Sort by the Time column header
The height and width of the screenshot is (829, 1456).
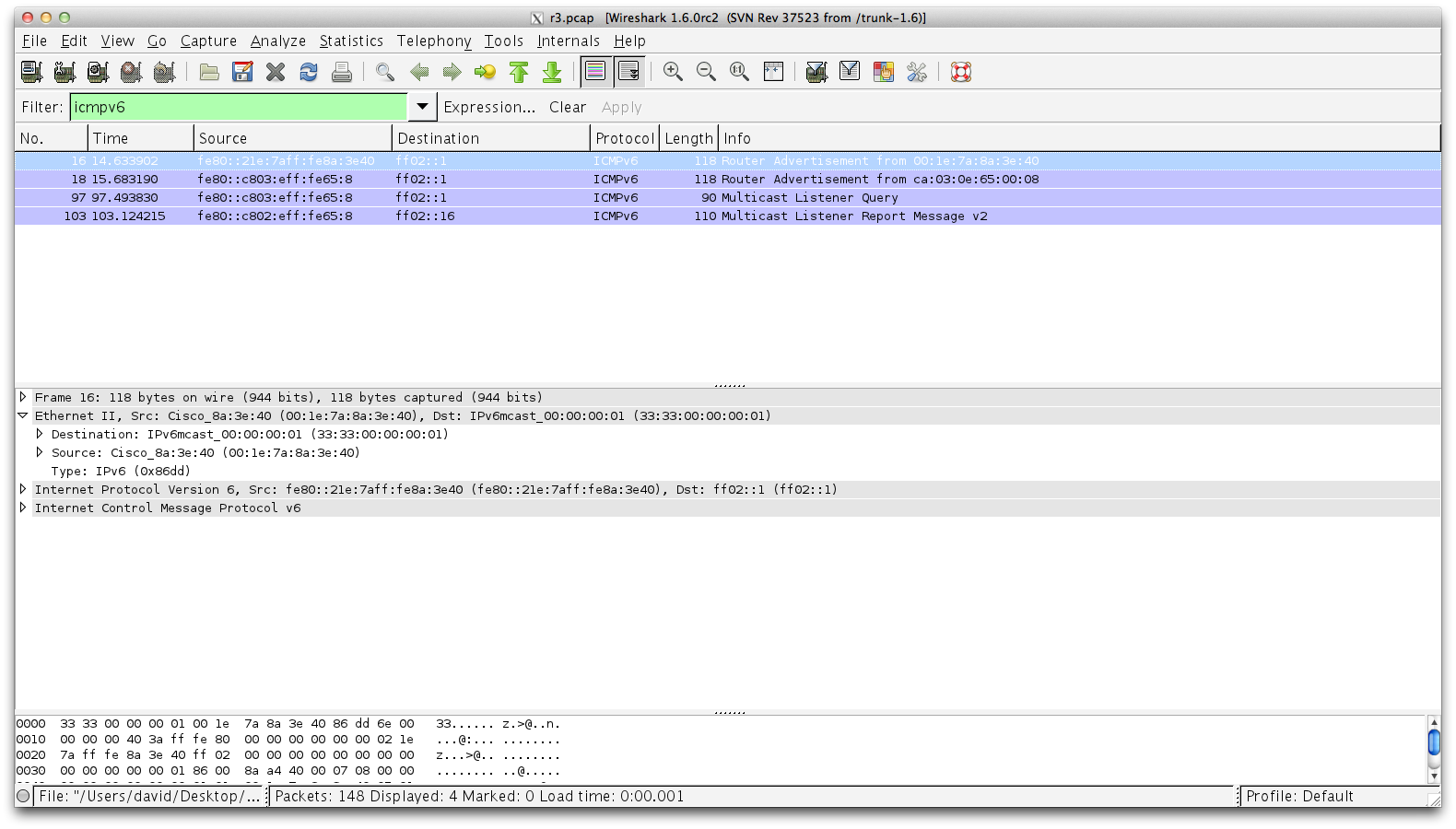[x=141, y=138]
